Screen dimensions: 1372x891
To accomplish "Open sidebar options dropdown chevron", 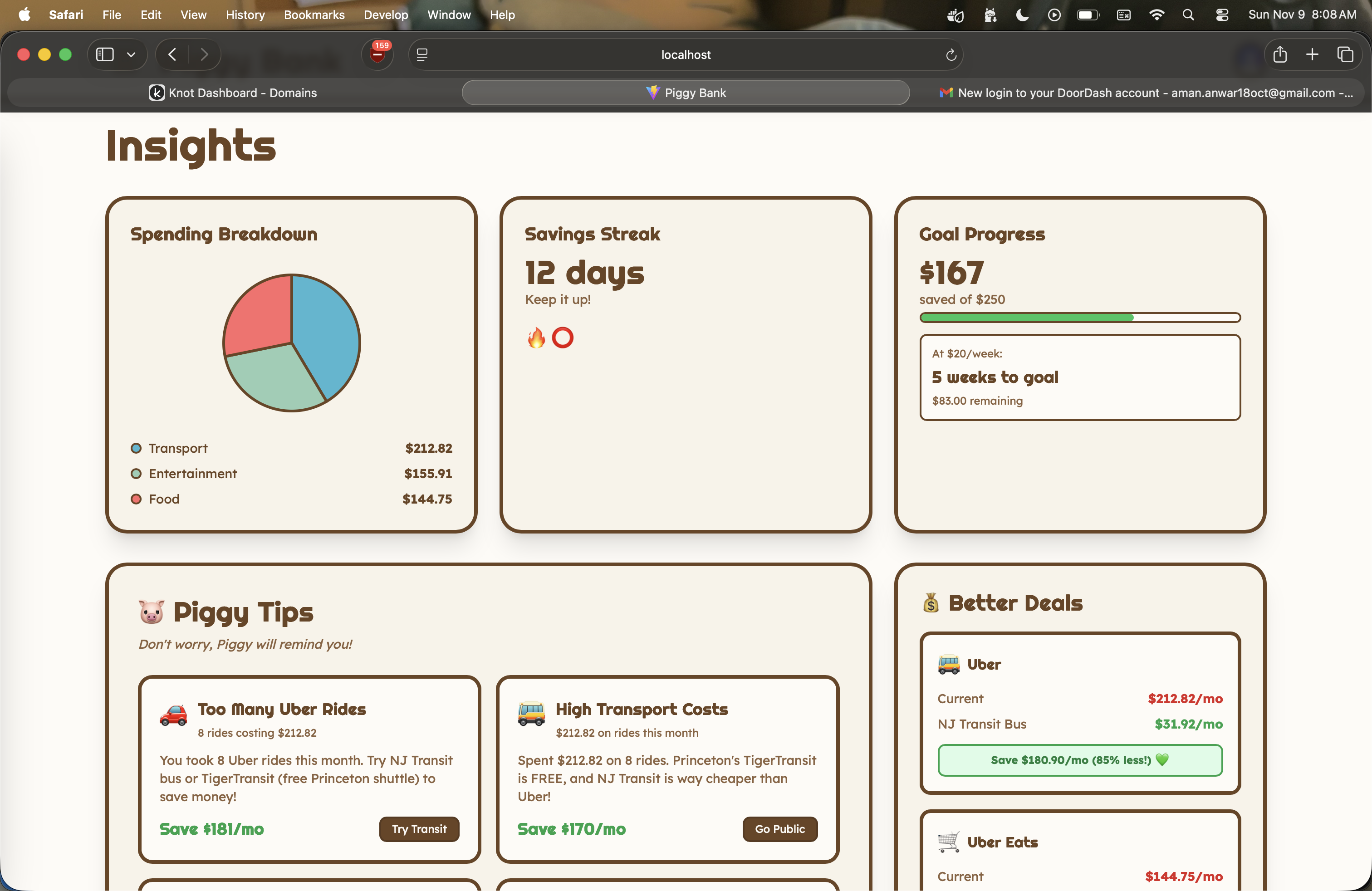I will tap(132, 54).
